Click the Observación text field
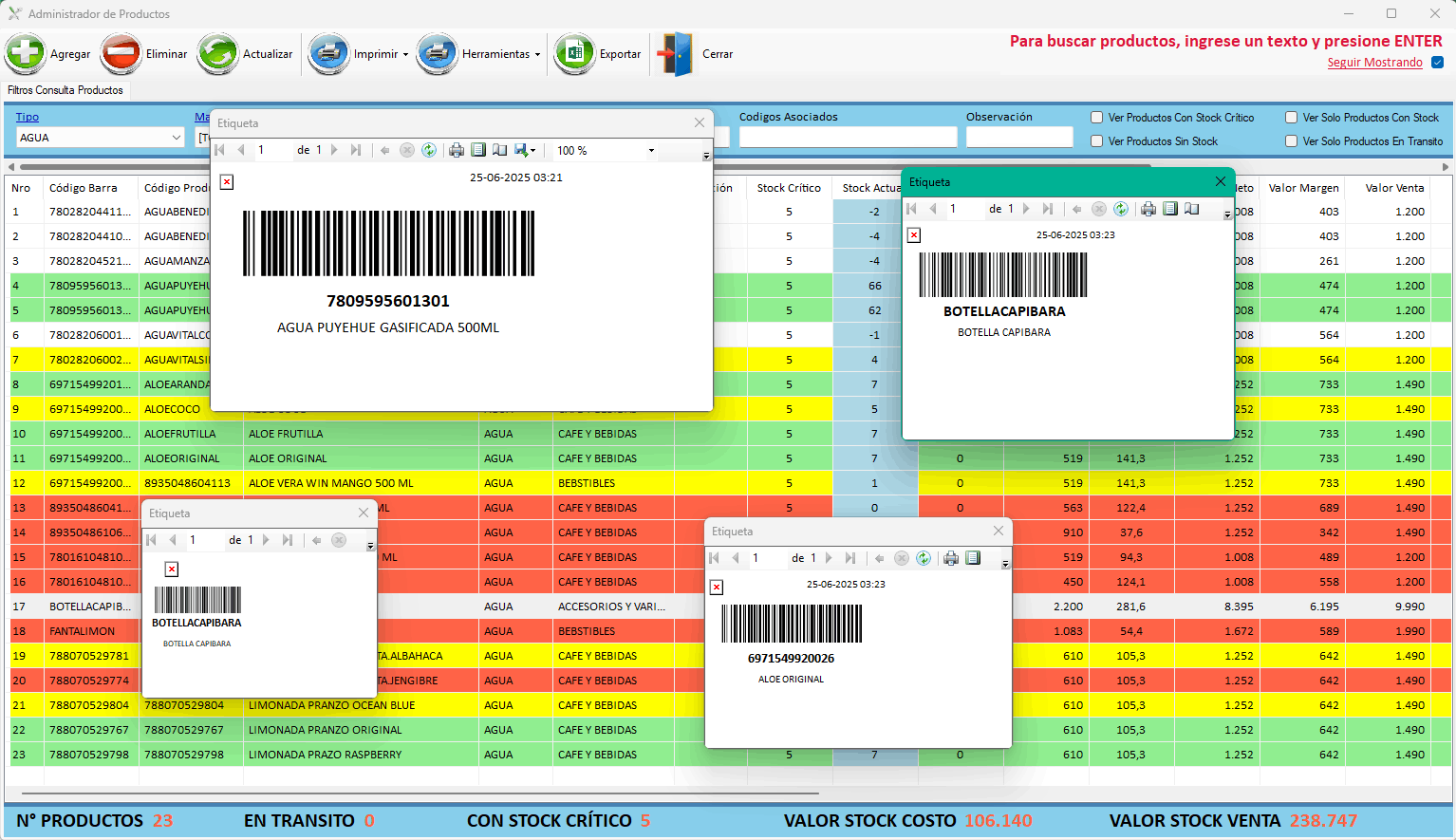 pyautogui.click(x=1018, y=138)
